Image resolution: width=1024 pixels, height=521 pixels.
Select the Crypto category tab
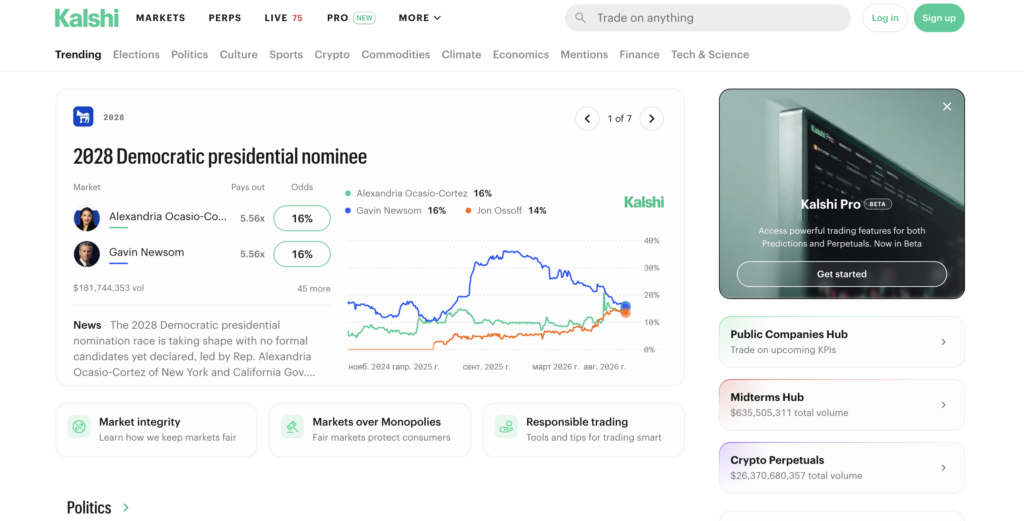(332, 54)
